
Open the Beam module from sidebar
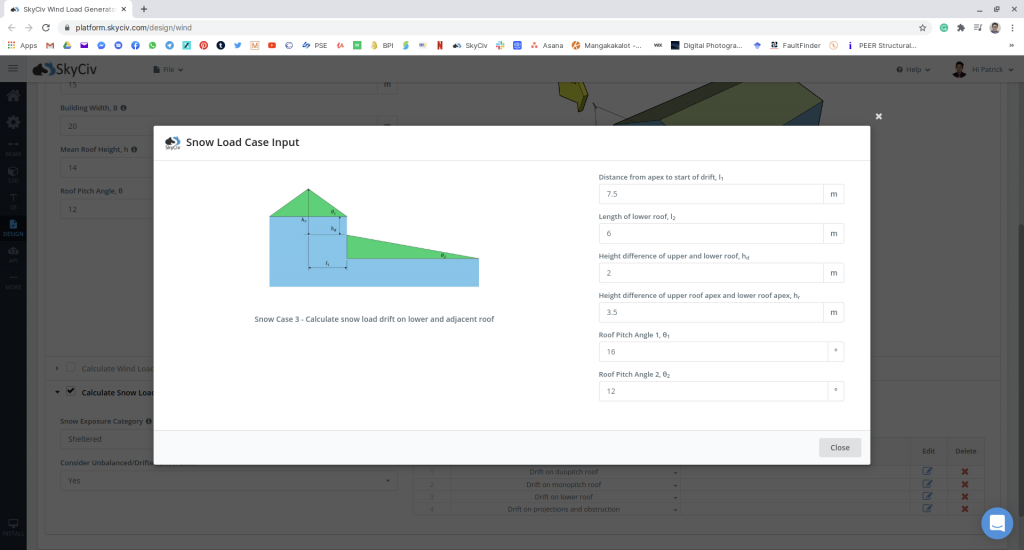pos(13,148)
